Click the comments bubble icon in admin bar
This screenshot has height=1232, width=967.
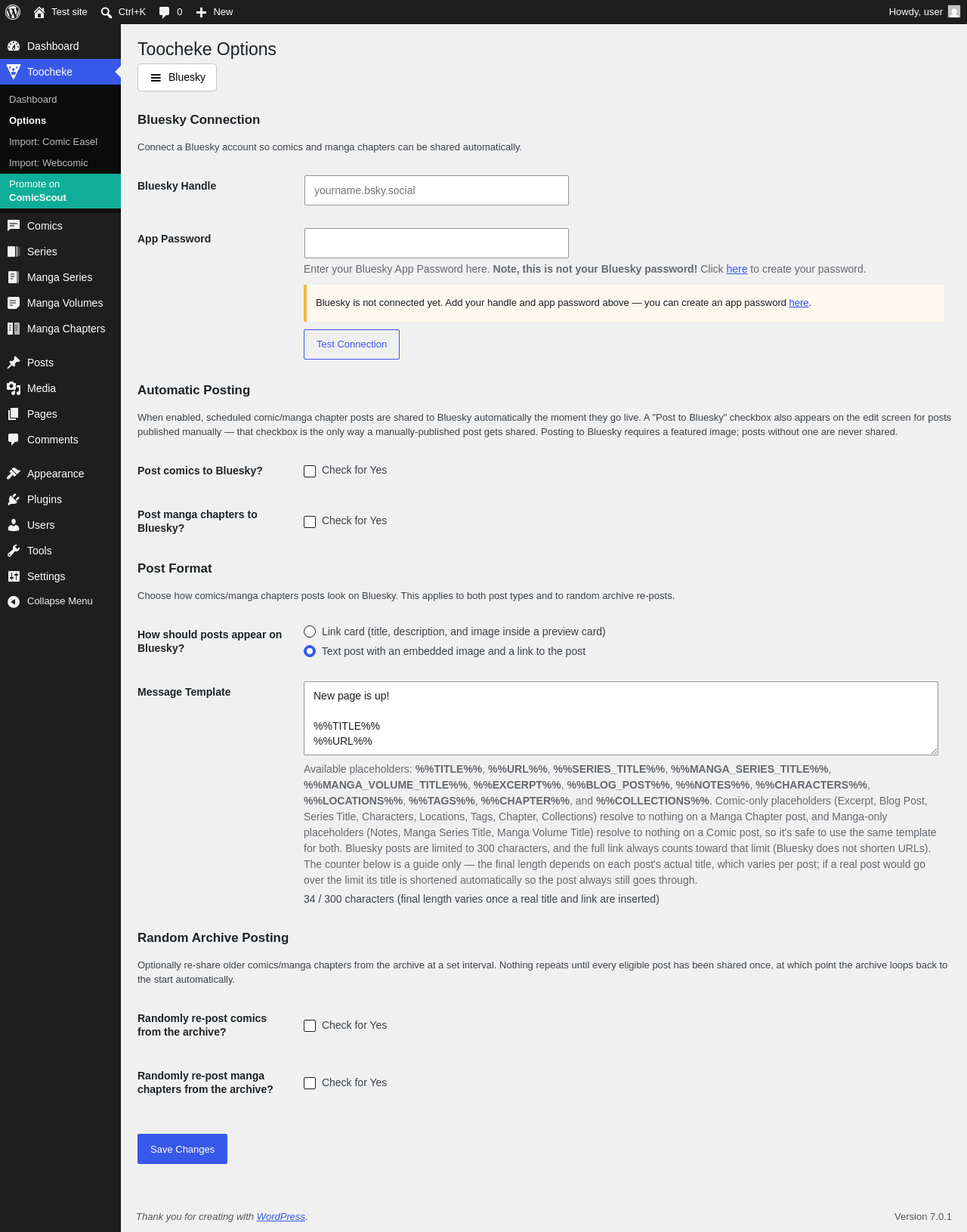[x=165, y=12]
